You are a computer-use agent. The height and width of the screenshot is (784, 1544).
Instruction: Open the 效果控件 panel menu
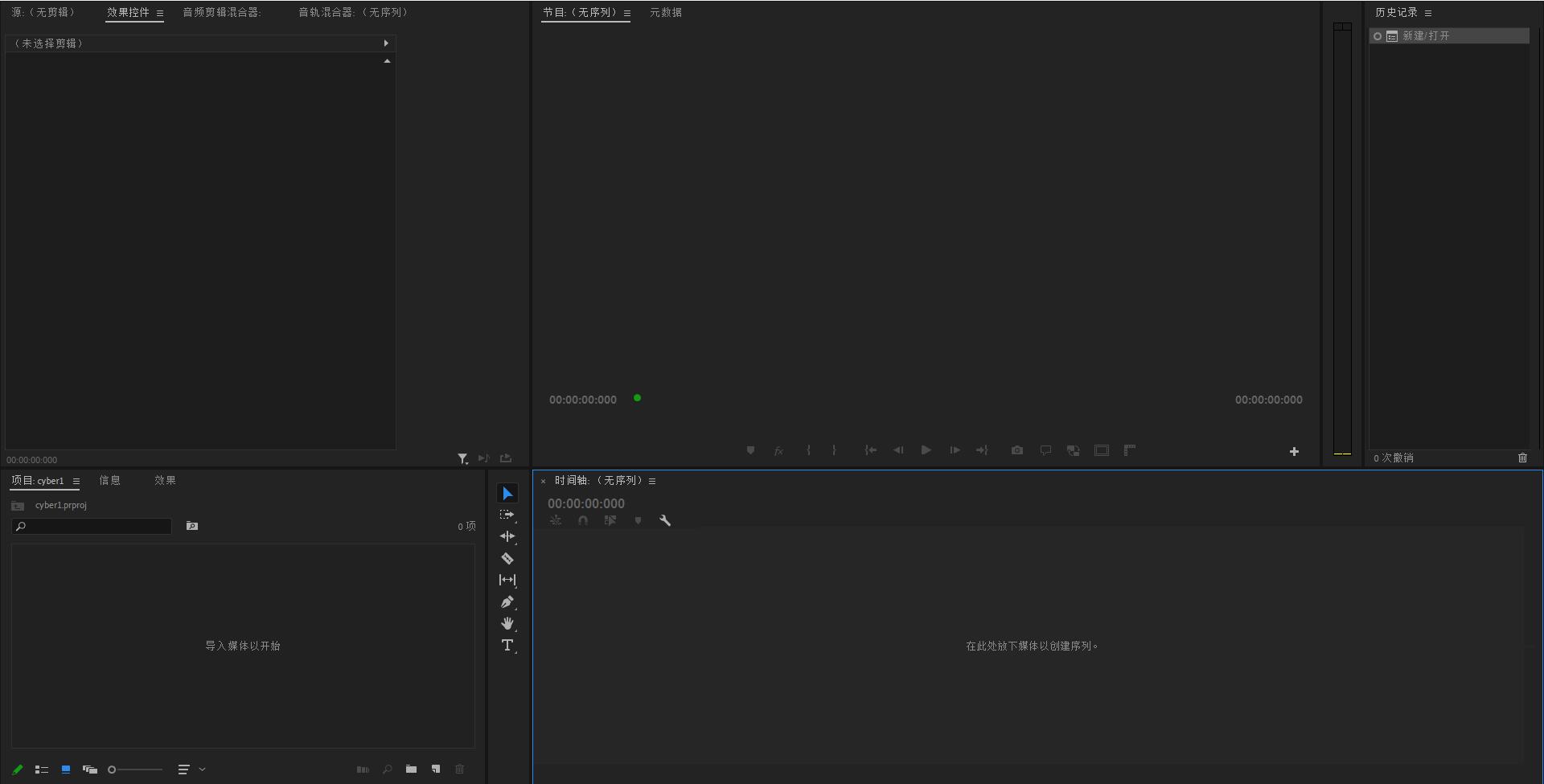click(x=160, y=13)
